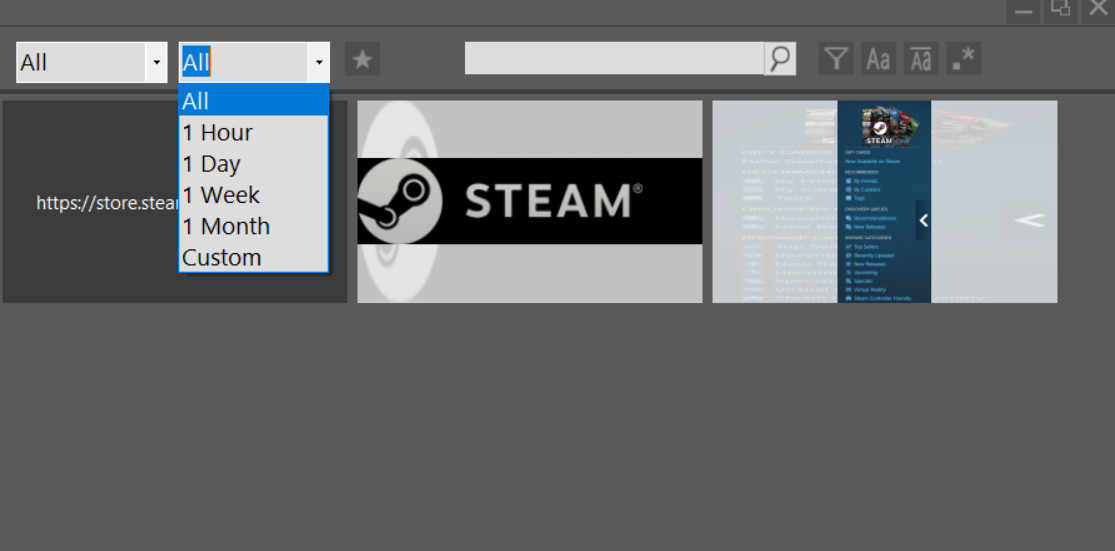Collapse the time filter dropdown arrow
The image size is (1115, 551).
[x=318, y=62]
